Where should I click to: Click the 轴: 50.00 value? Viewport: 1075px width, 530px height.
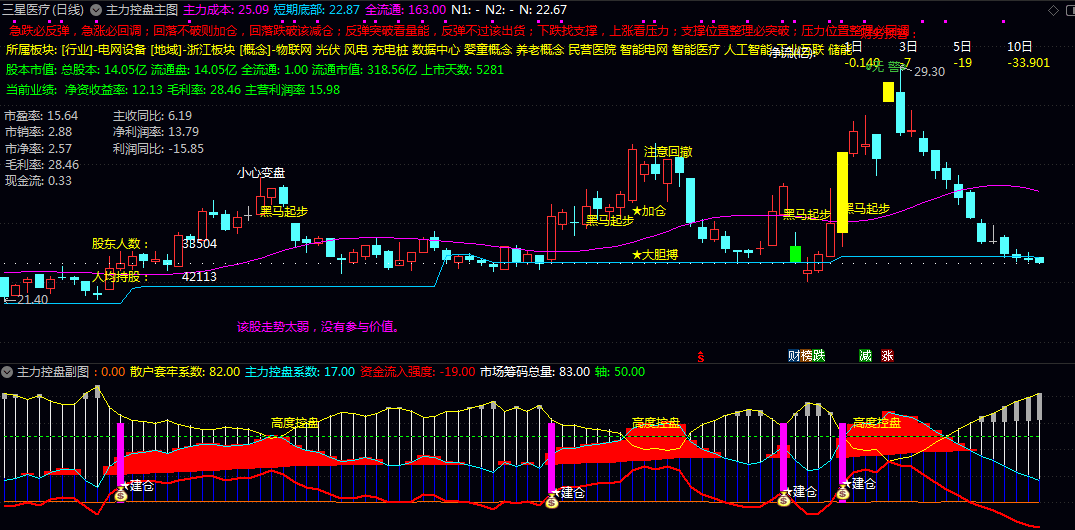click(x=620, y=372)
